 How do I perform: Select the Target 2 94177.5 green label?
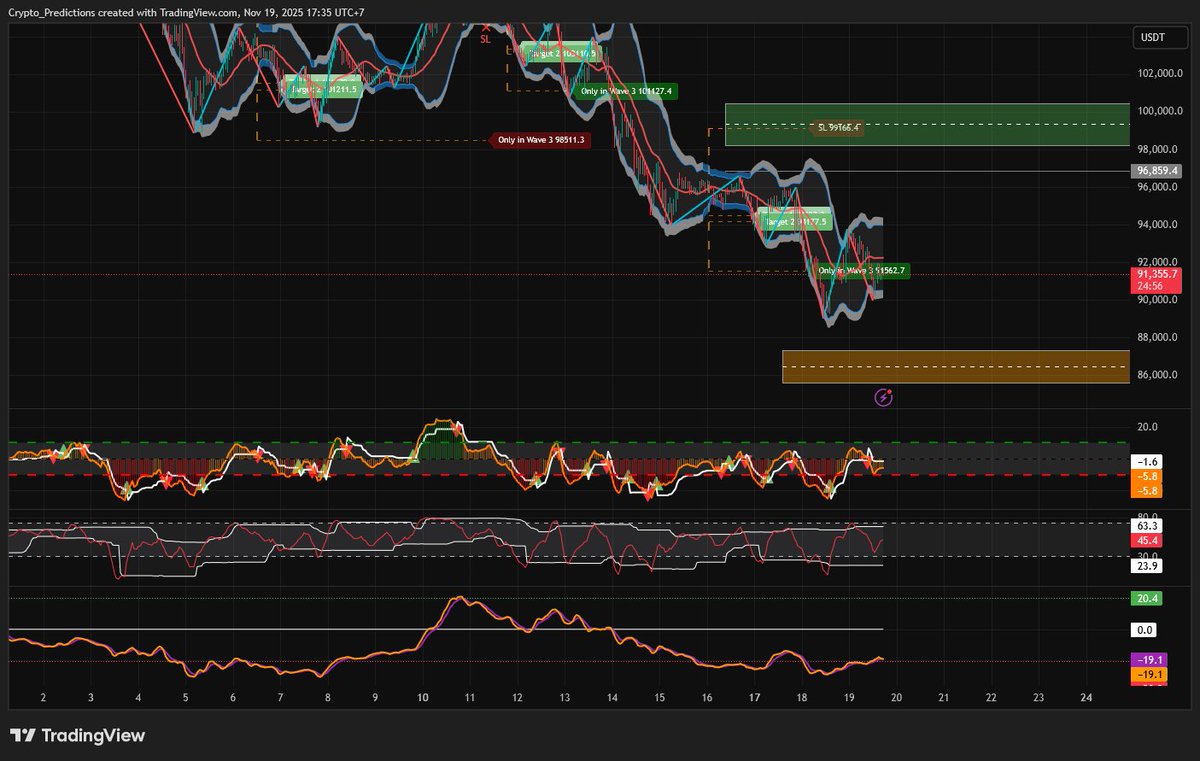click(x=796, y=222)
